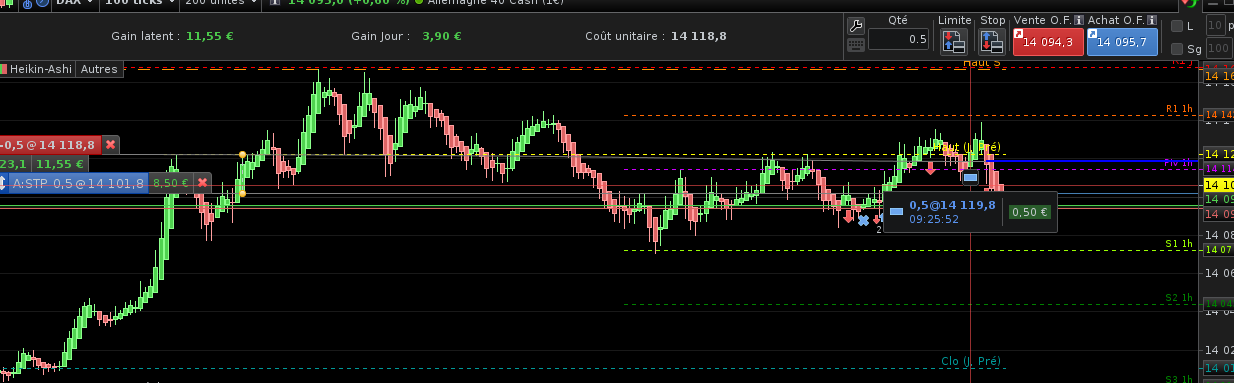Open the order settings wrench icon
This screenshot has height=383, width=1234.
(855, 25)
